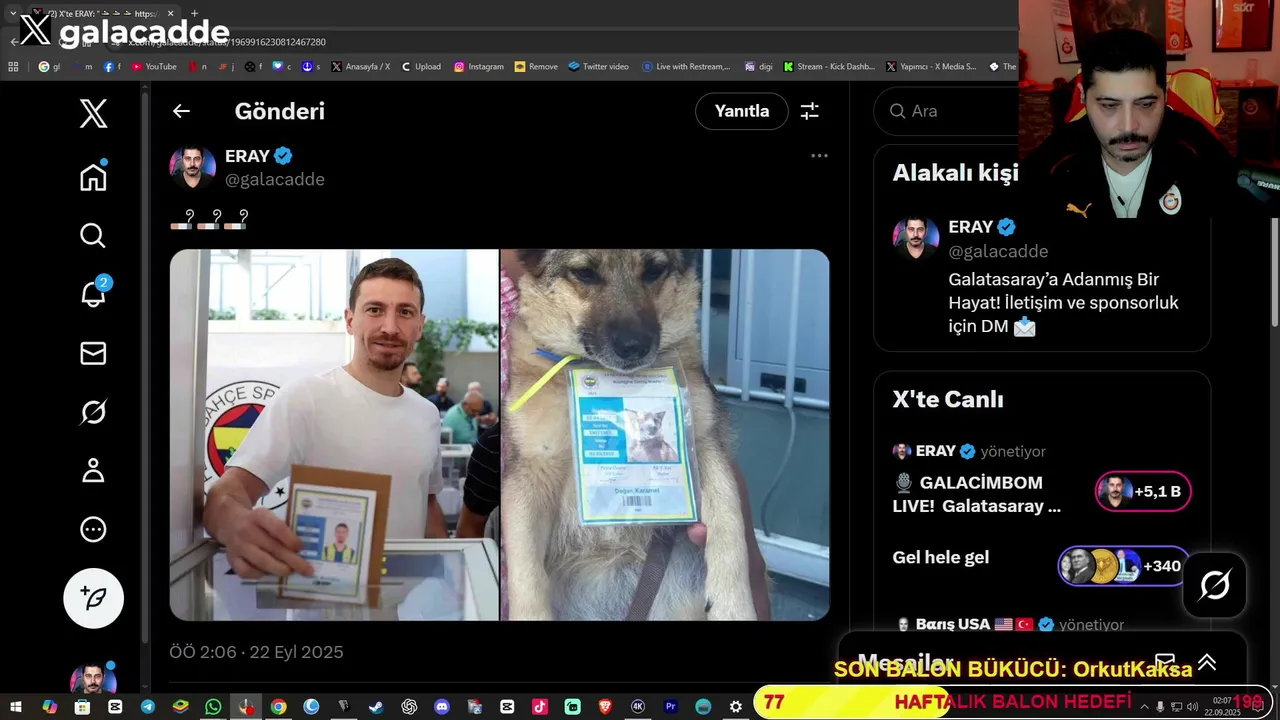Open Brave browser from the taskbar

pyautogui.click(x=605, y=707)
